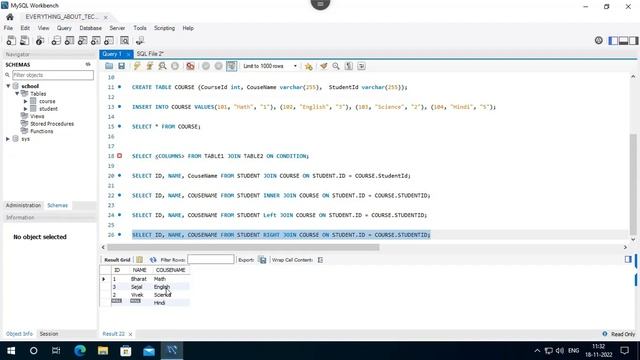Click the Result Grid button
Image resolution: width=640 pixels, height=360 pixels.
tap(117, 260)
